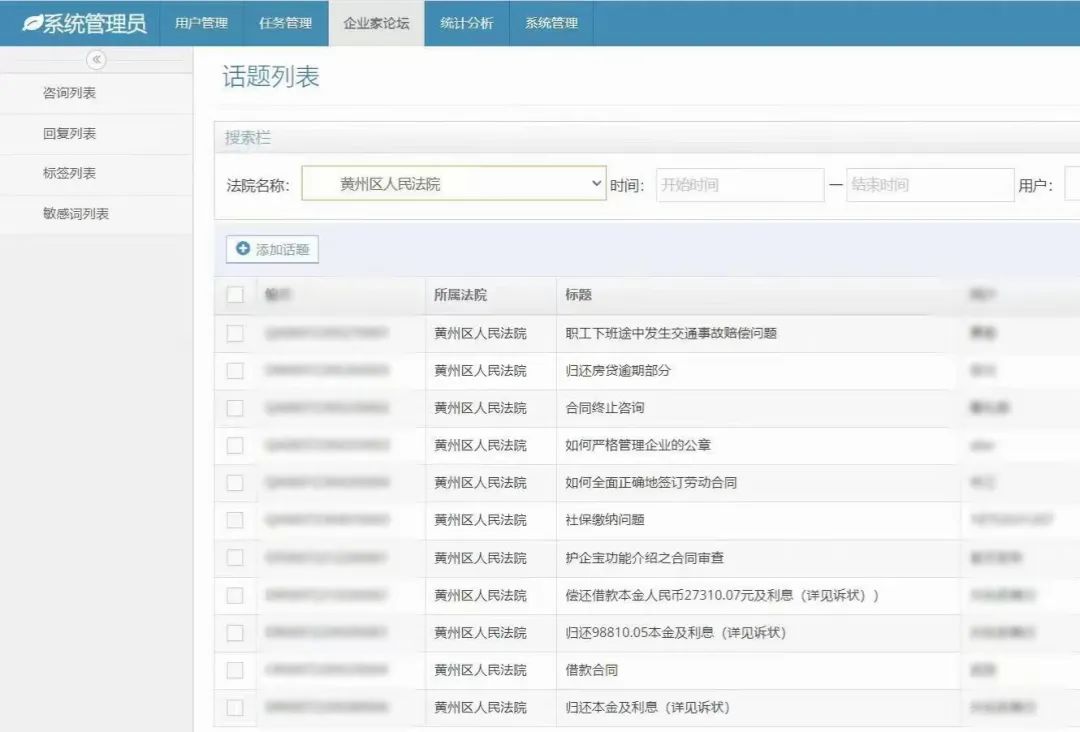Image resolution: width=1080 pixels, height=732 pixels.
Task: Check the row 合同终止咨询
Action: (235, 408)
